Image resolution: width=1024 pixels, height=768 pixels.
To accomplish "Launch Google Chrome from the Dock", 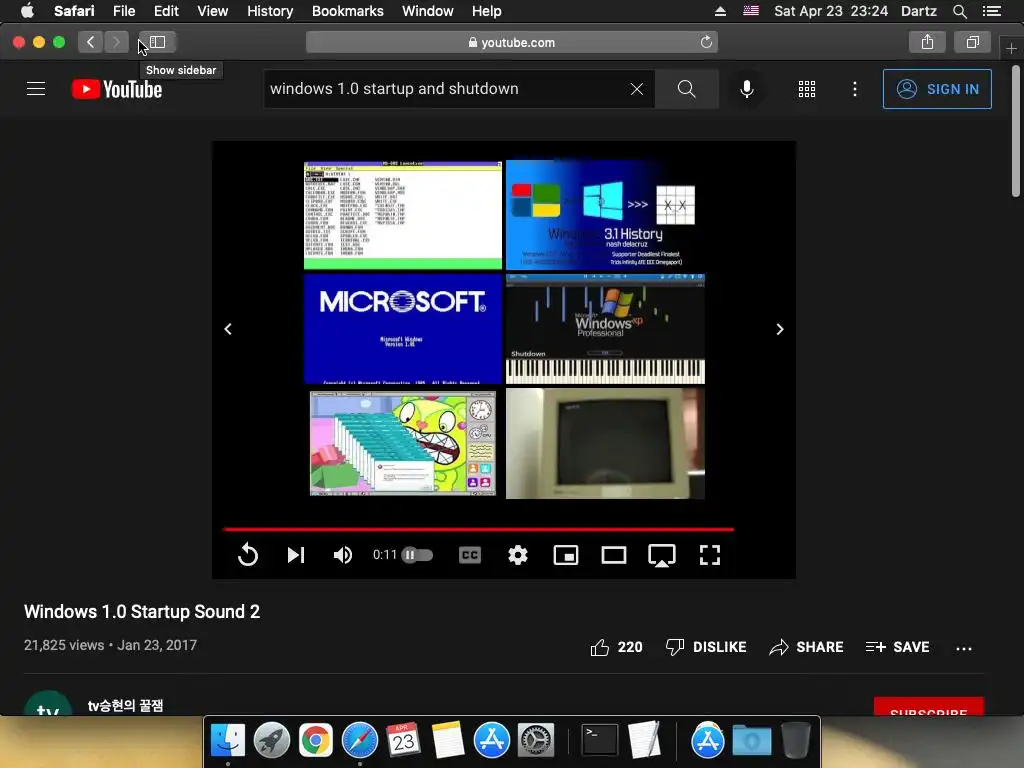I will (315, 741).
